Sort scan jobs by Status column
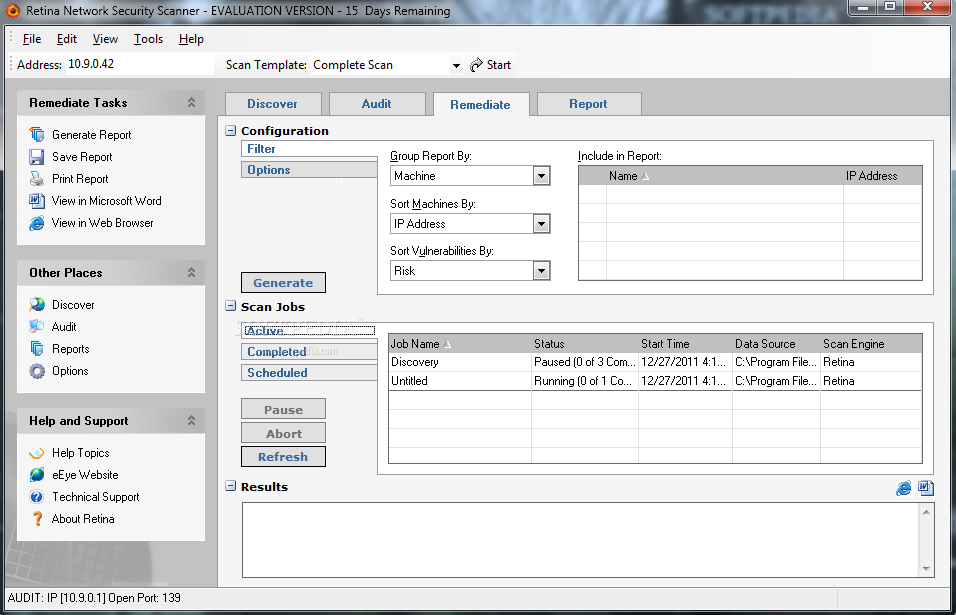Screen dimensions: 956x615 click(585, 344)
